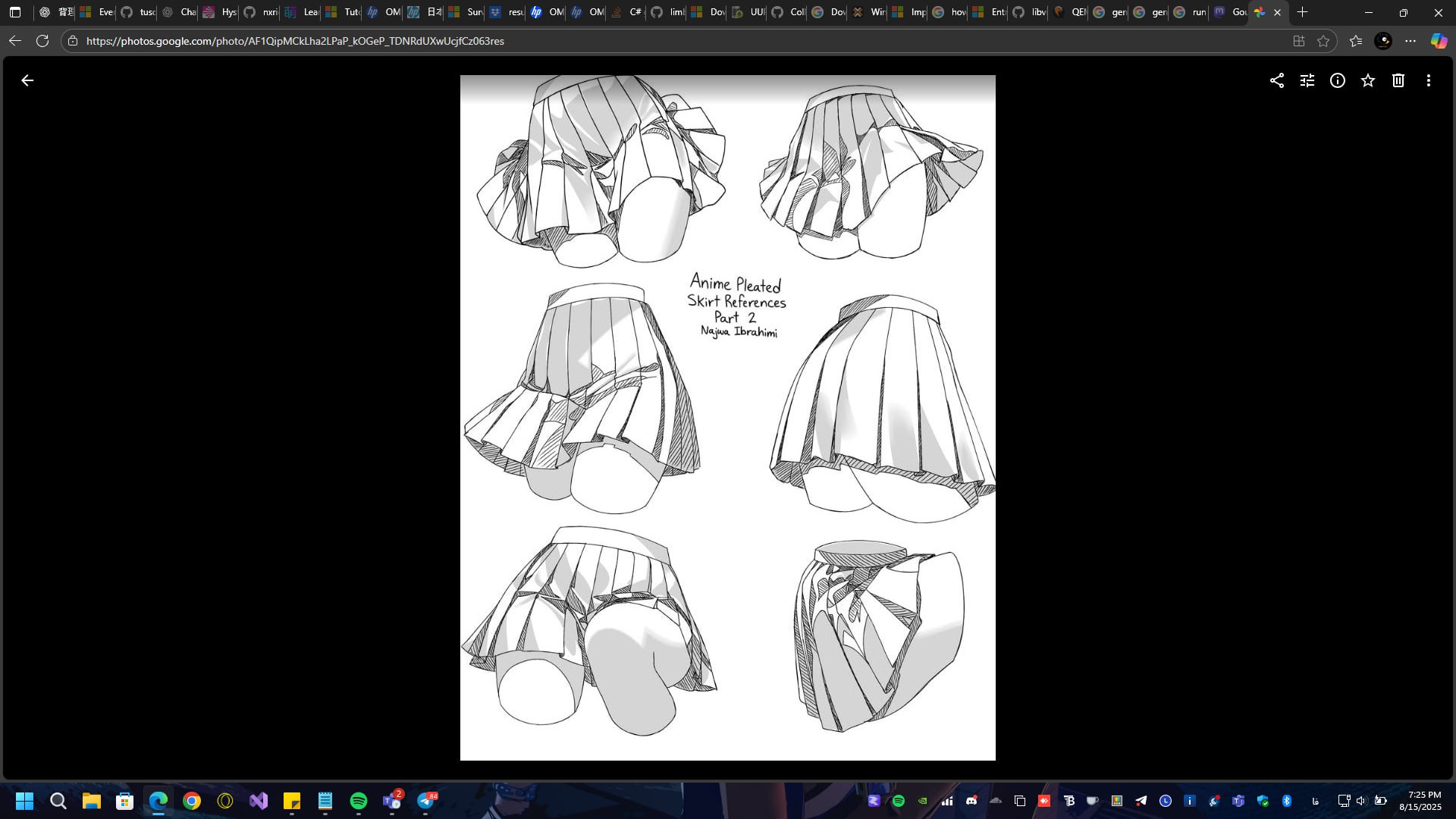The width and height of the screenshot is (1456, 819).
Task: Toggle the Favorite star on photo
Action: (x=1368, y=80)
